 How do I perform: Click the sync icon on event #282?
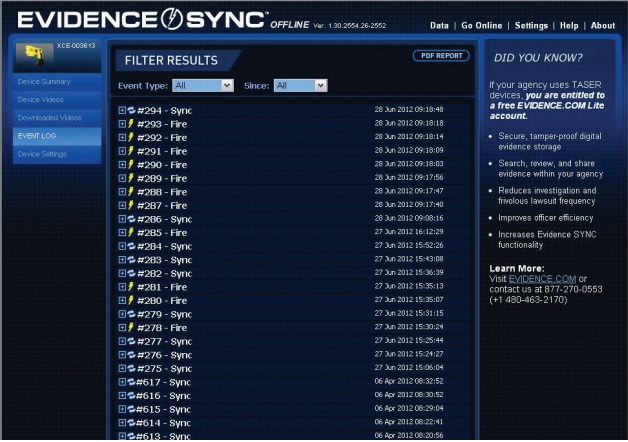tap(131, 273)
